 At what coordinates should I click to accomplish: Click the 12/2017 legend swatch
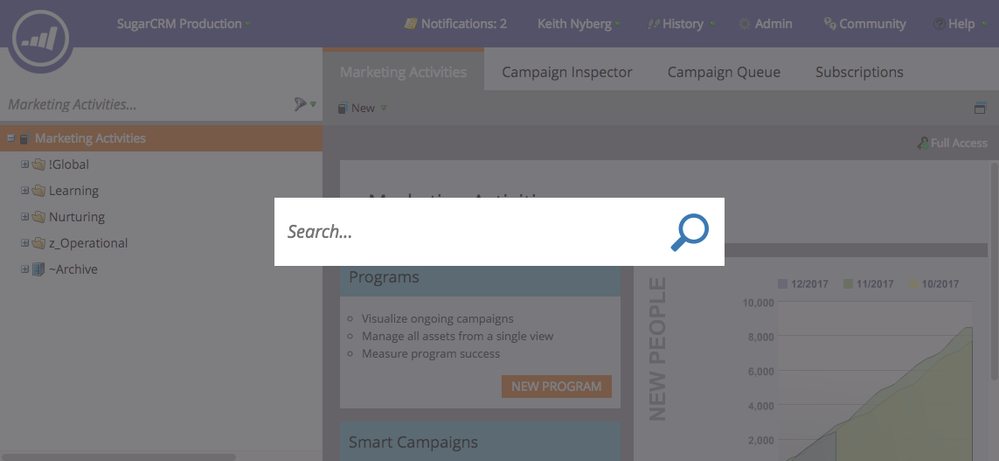click(x=783, y=284)
